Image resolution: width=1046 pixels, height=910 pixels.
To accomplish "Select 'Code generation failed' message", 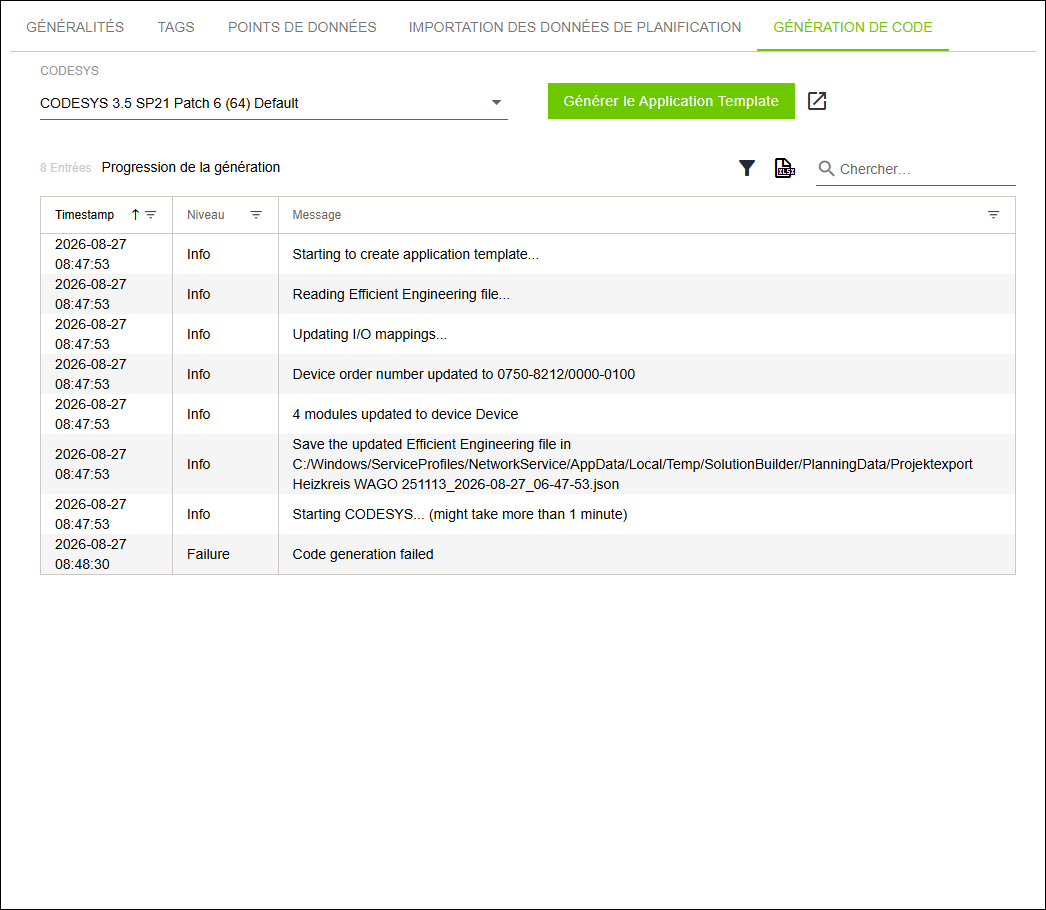I will (363, 554).
